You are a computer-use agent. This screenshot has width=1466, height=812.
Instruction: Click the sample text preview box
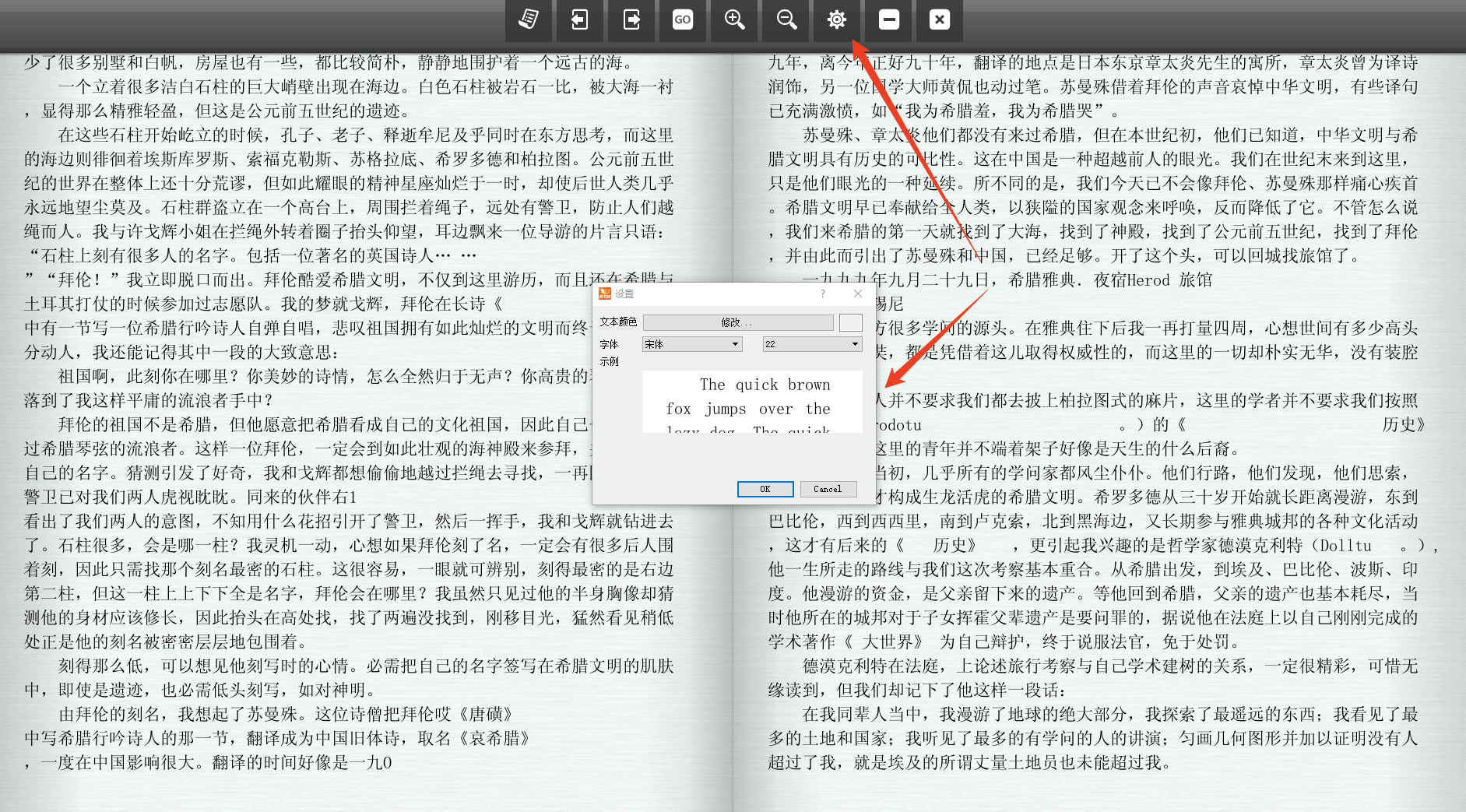tap(752, 402)
